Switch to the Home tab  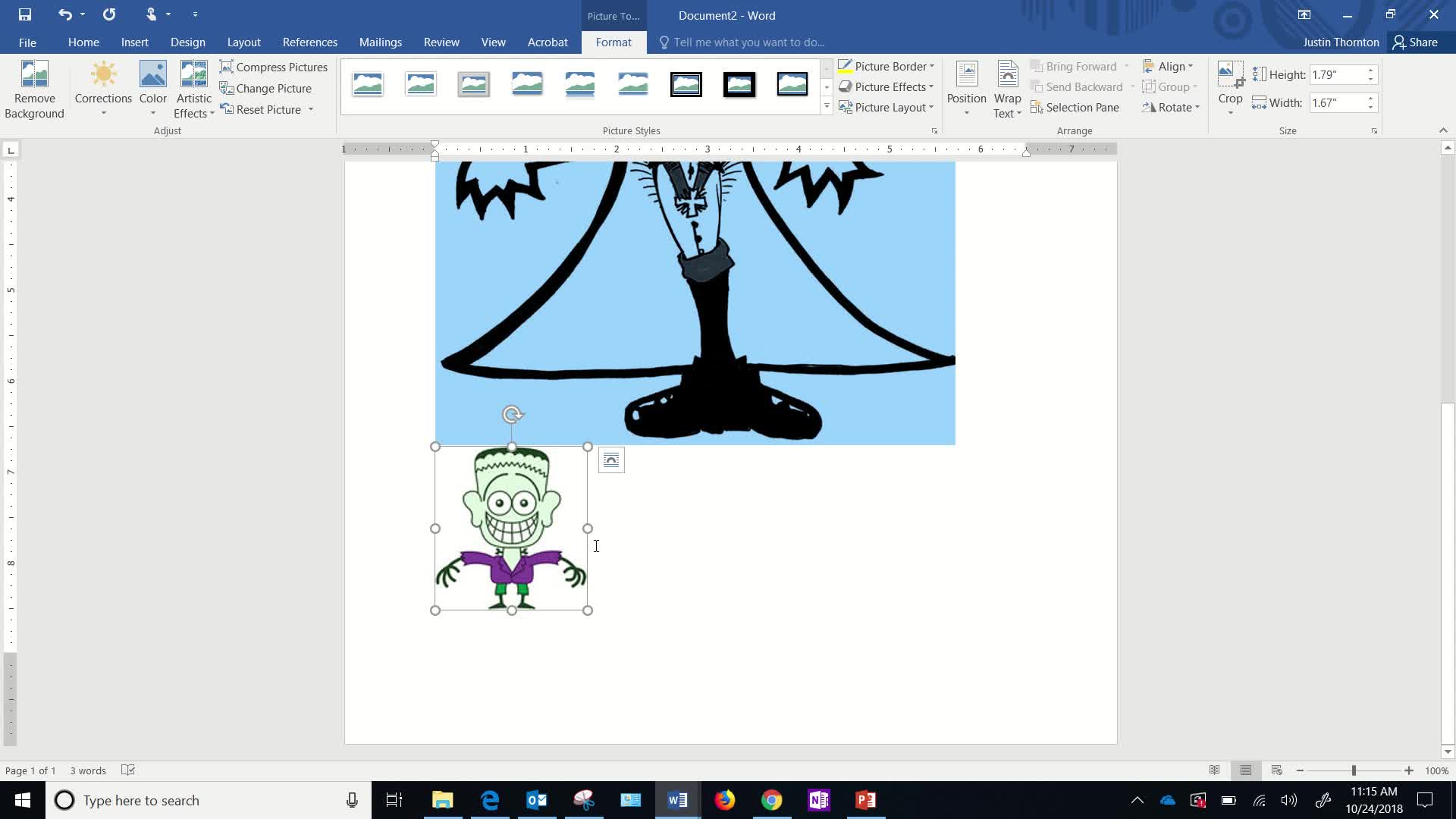tap(83, 42)
